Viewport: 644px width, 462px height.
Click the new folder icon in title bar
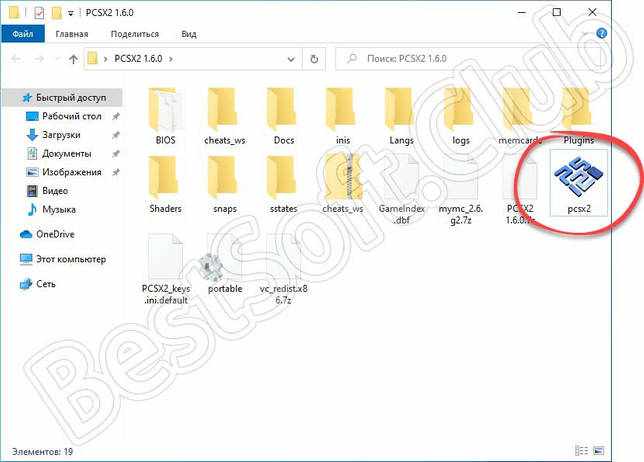point(57,13)
